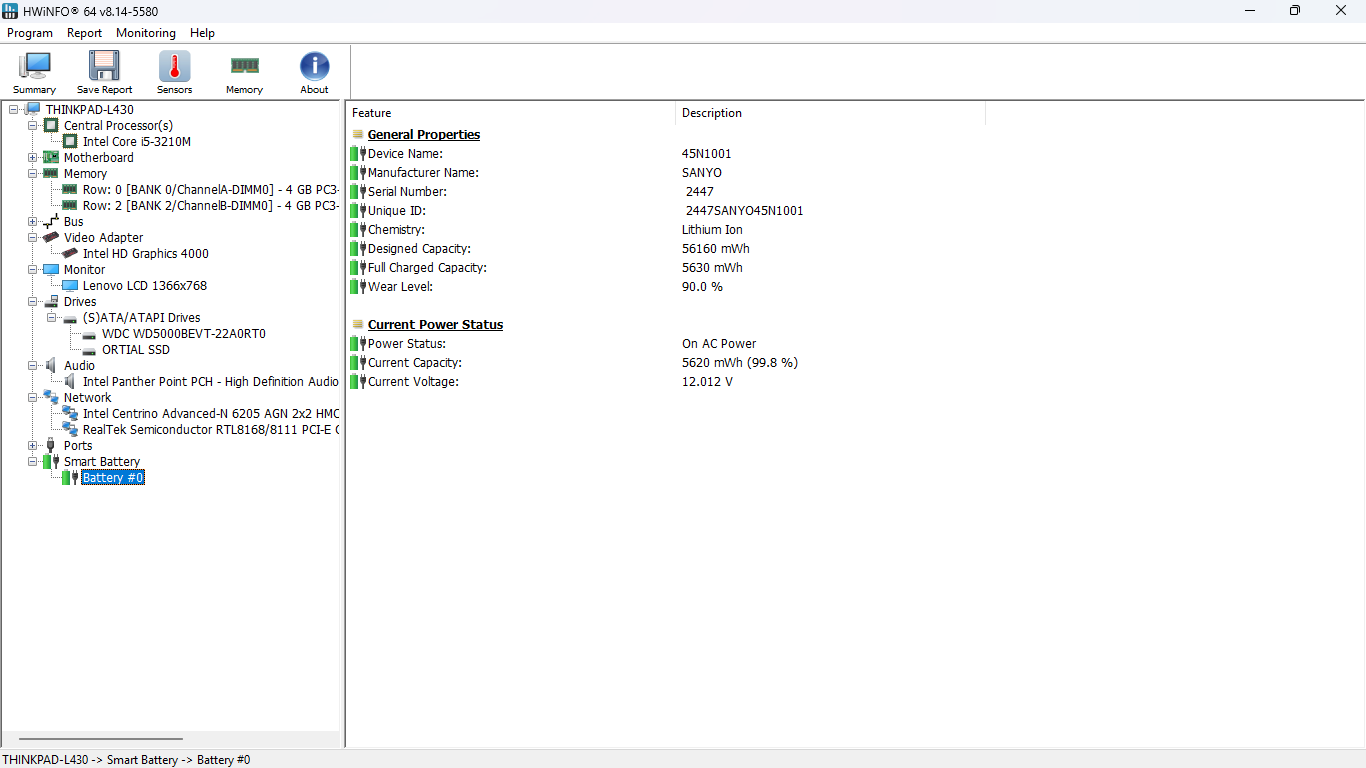
Task: Select ORTIAL SSD drive entry
Action: (x=136, y=349)
